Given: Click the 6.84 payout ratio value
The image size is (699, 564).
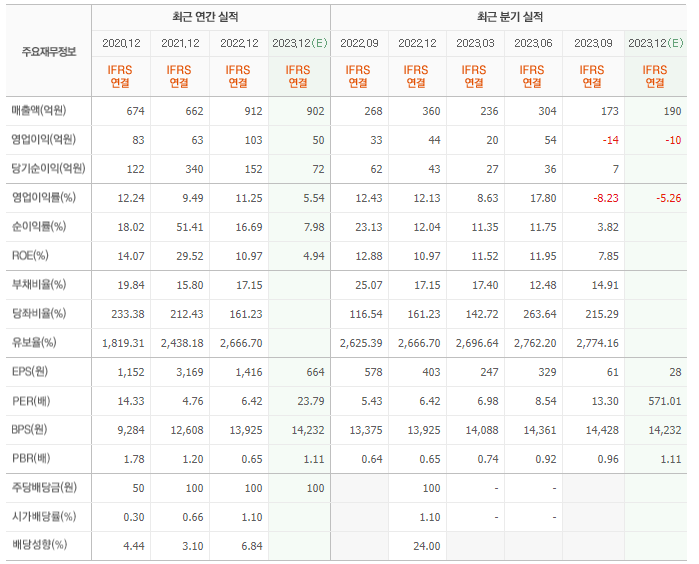Looking at the screenshot, I should tap(252, 546).
